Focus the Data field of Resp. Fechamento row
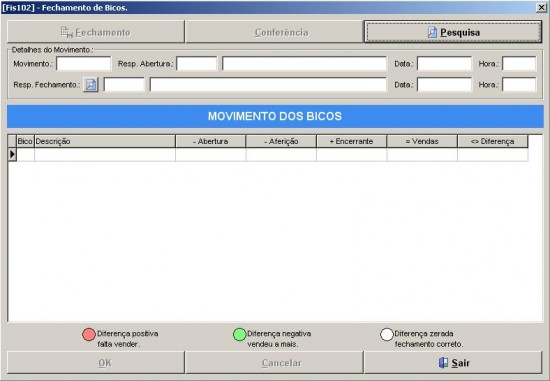 coord(444,85)
